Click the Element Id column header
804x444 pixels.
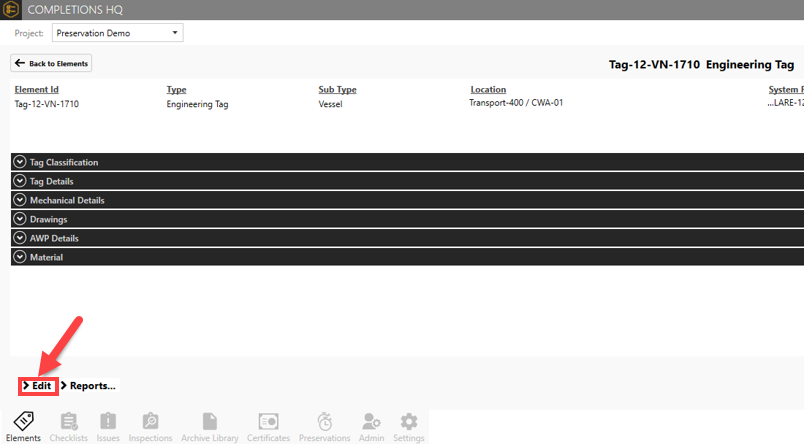pyautogui.click(x=36, y=89)
